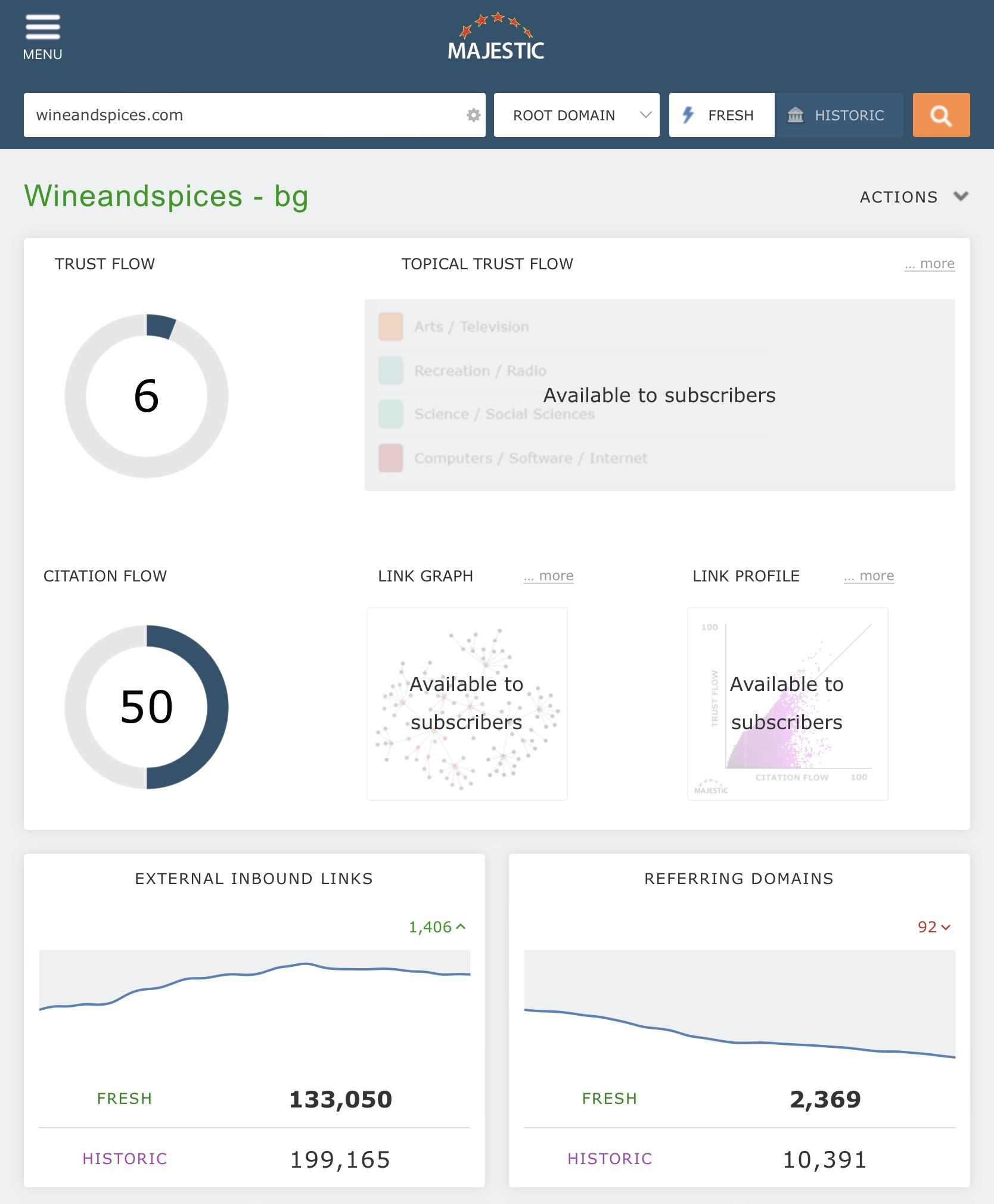The width and height of the screenshot is (994, 1204).
Task: Click the EXTERNAL INBOUND LINKS heading
Action: (254, 879)
